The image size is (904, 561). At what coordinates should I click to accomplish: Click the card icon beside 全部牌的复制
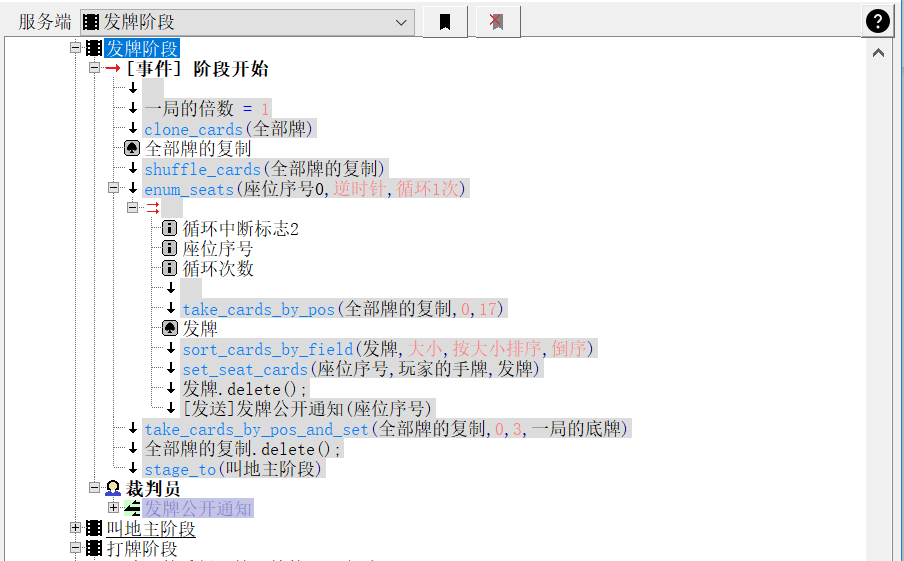coord(132,149)
